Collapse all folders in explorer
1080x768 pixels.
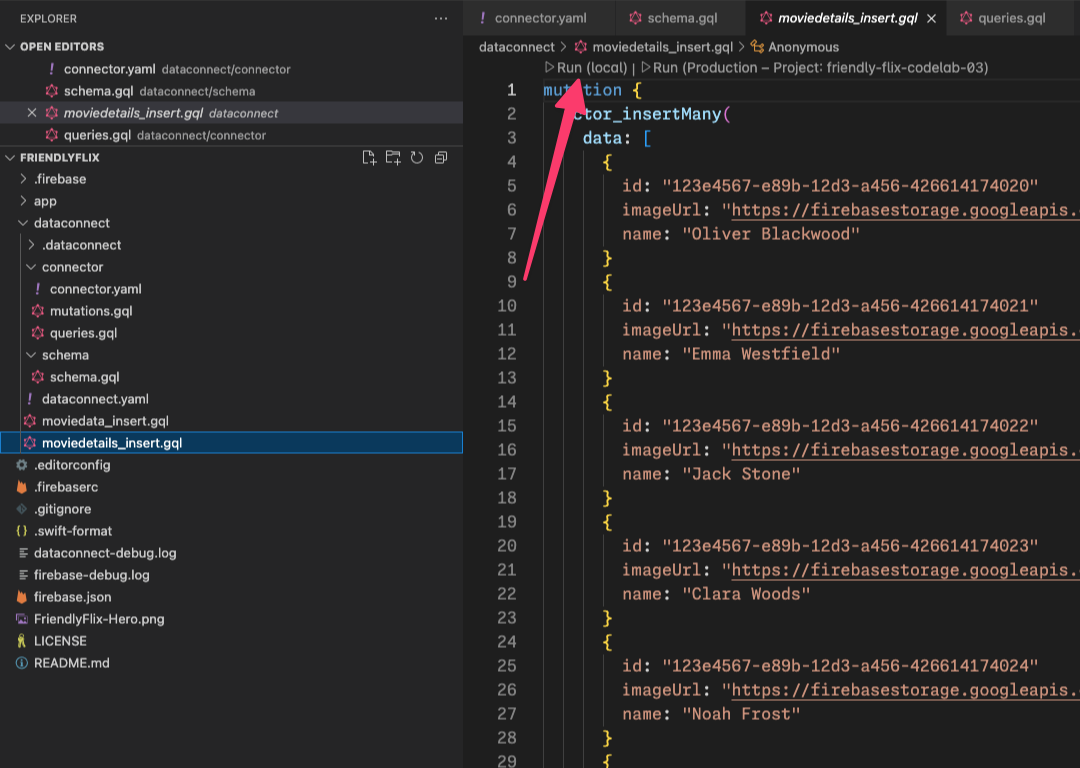[441, 157]
